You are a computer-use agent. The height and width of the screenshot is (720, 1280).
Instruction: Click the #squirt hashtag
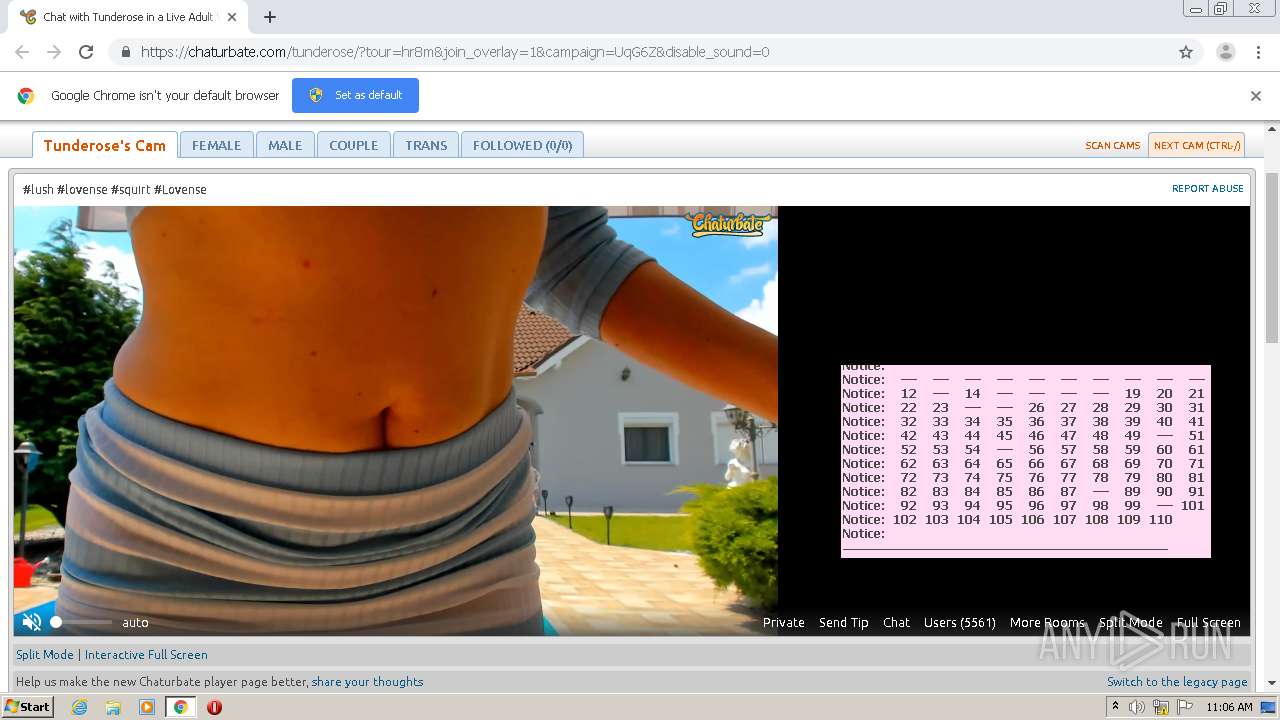[130, 189]
